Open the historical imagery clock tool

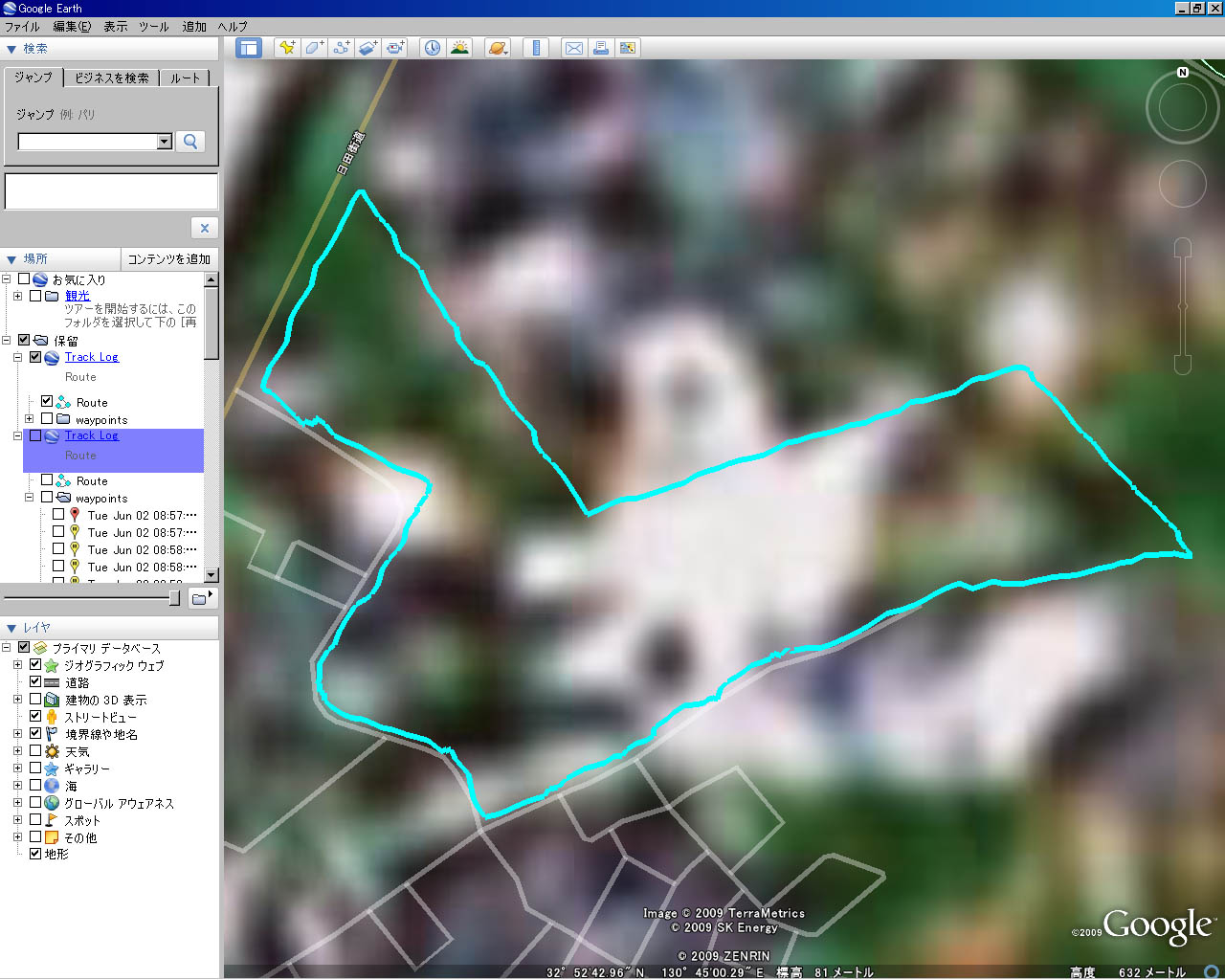433,48
